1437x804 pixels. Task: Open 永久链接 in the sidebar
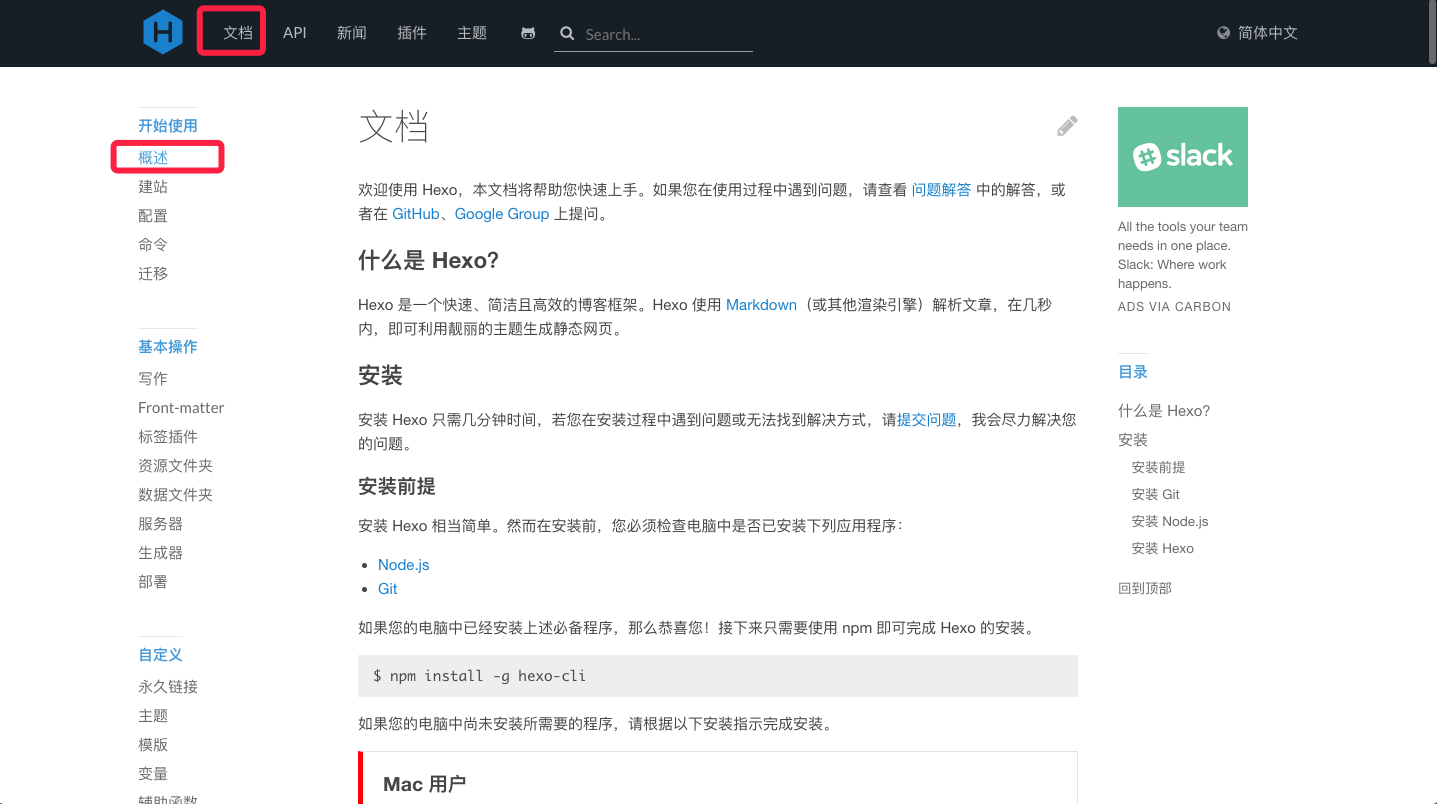coord(168,686)
